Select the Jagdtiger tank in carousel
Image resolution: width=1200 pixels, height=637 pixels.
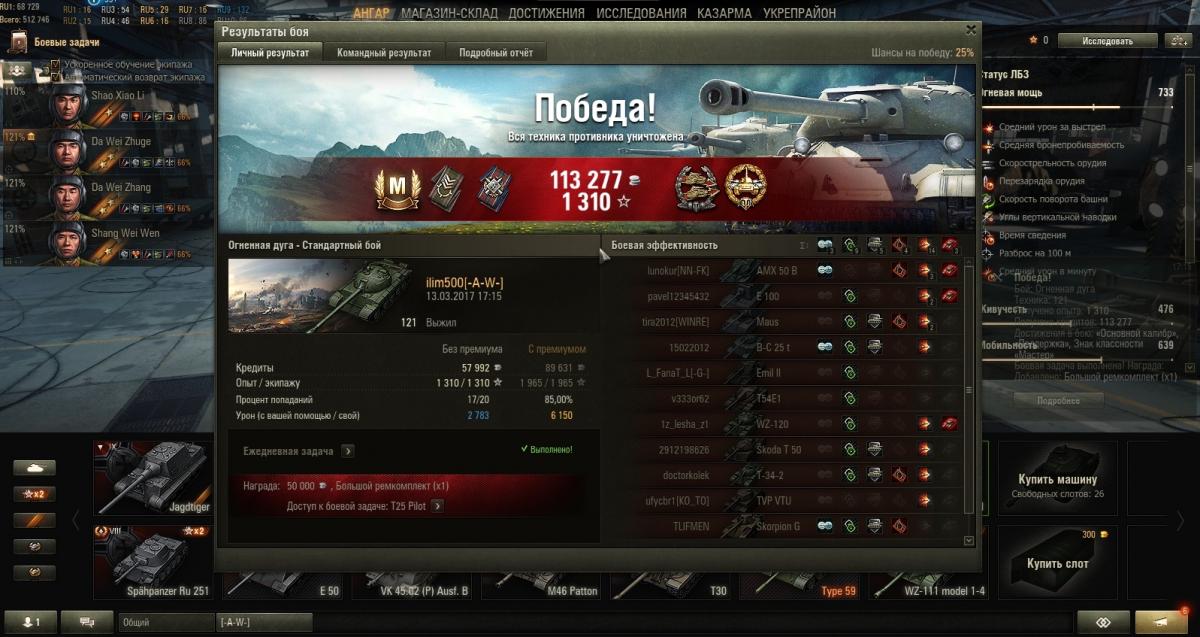tap(151, 477)
